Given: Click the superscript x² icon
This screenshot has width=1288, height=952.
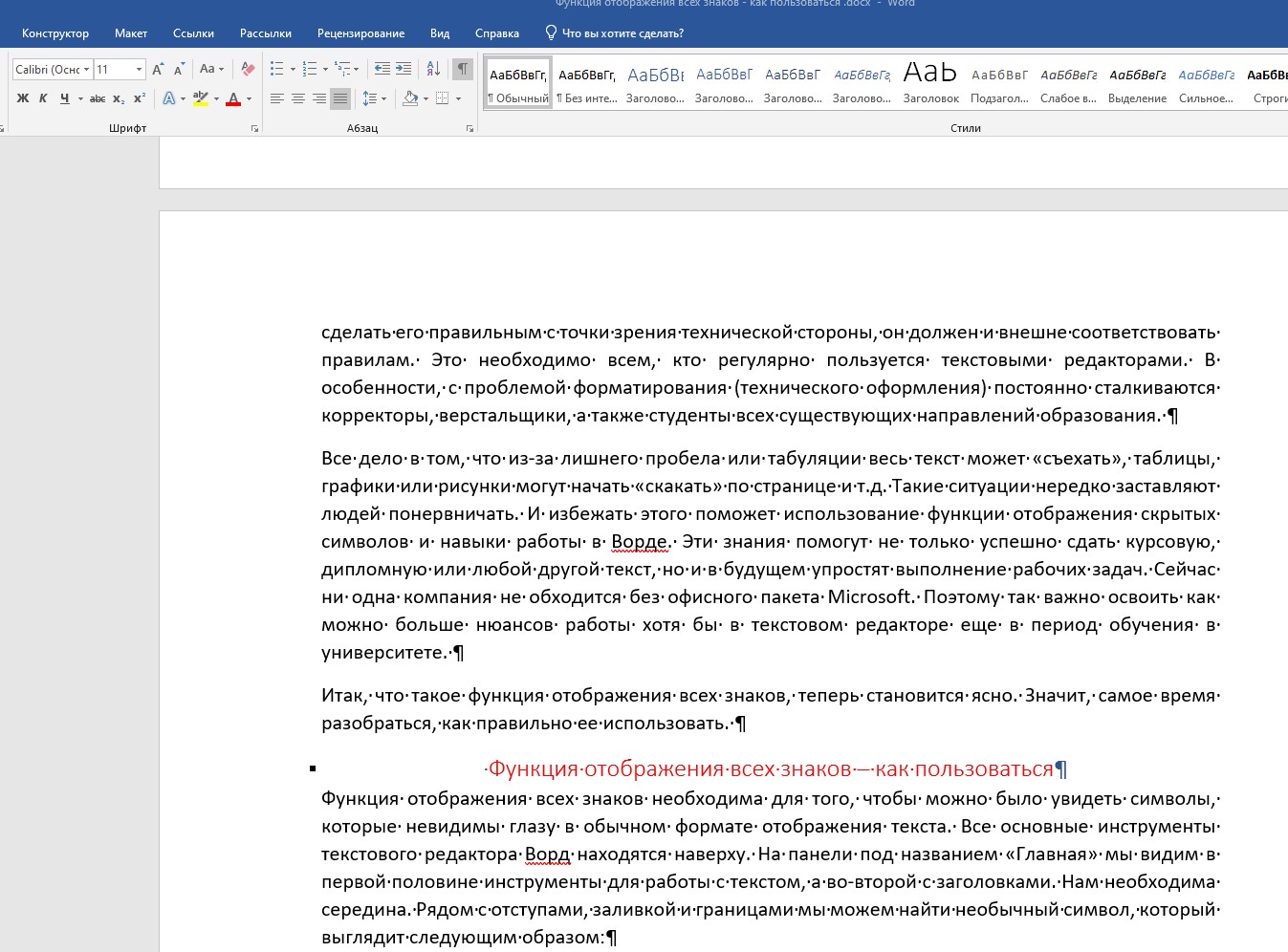Looking at the screenshot, I should click(x=140, y=98).
